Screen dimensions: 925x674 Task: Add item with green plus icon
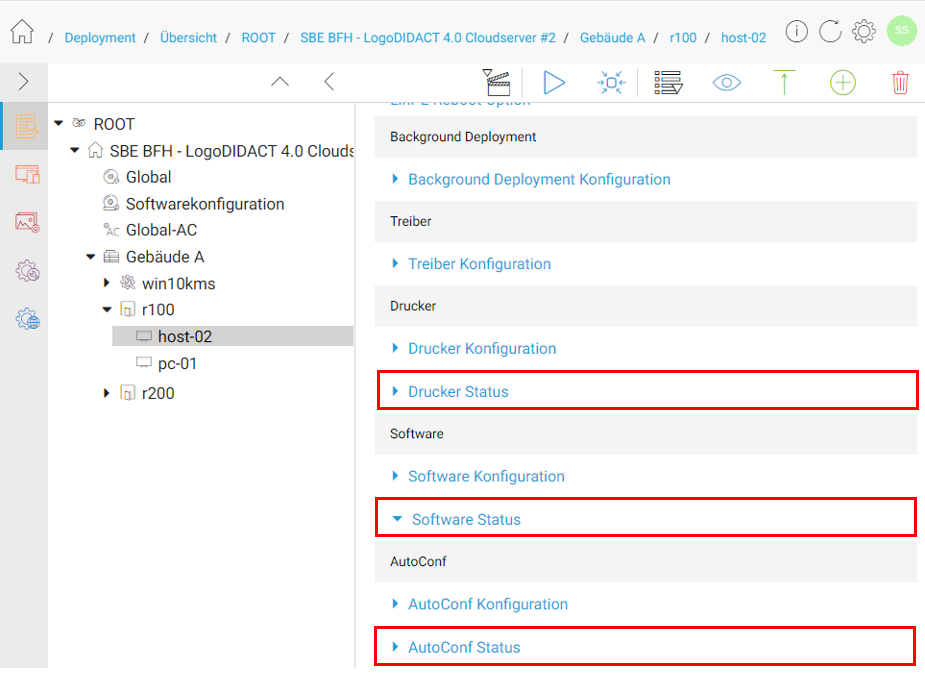(x=842, y=82)
